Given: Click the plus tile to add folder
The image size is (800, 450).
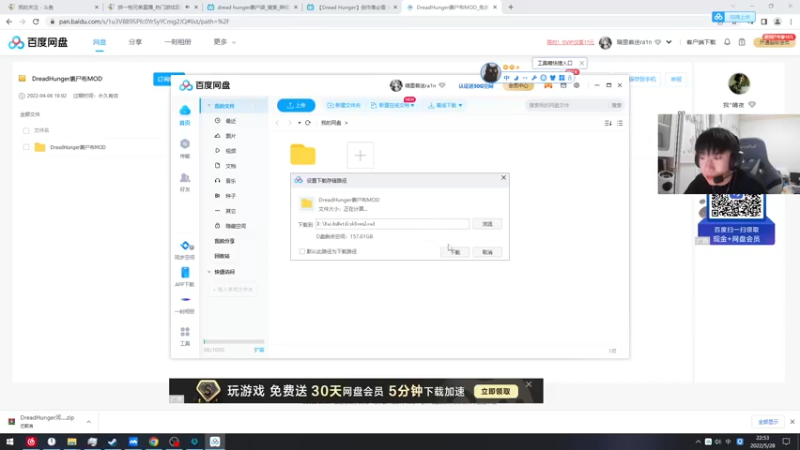Looking at the screenshot, I should [360, 155].
